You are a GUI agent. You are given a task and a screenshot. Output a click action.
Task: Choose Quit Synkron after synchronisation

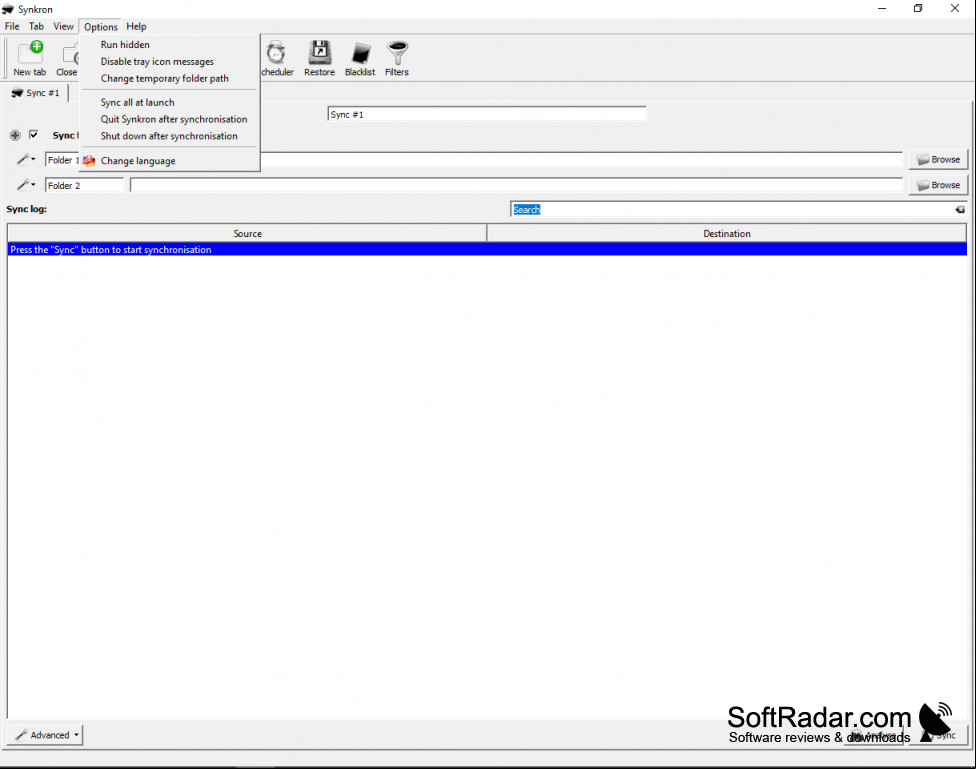pos(169,119)
